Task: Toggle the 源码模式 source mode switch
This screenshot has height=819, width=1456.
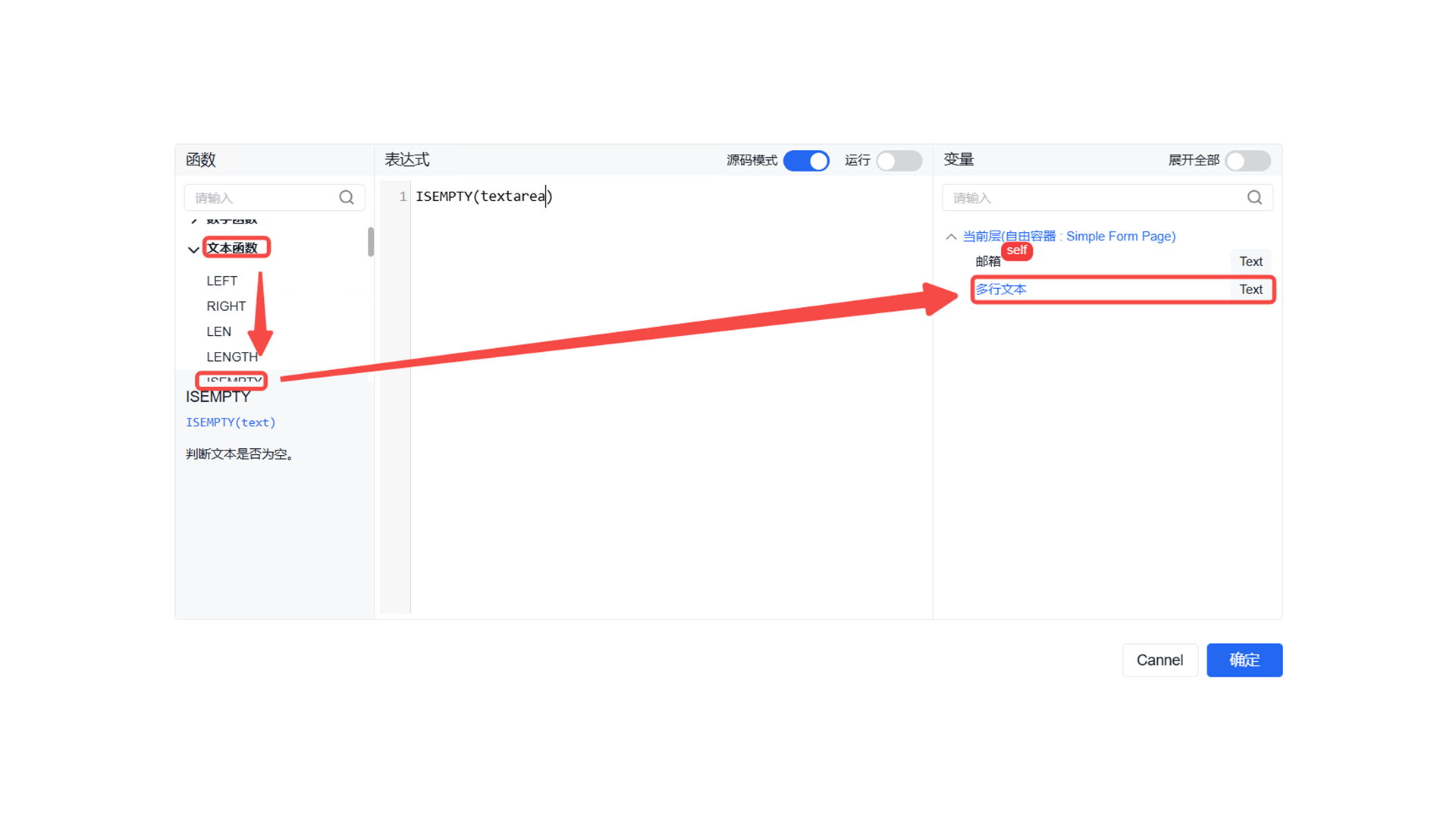Action: click(806, 161)
